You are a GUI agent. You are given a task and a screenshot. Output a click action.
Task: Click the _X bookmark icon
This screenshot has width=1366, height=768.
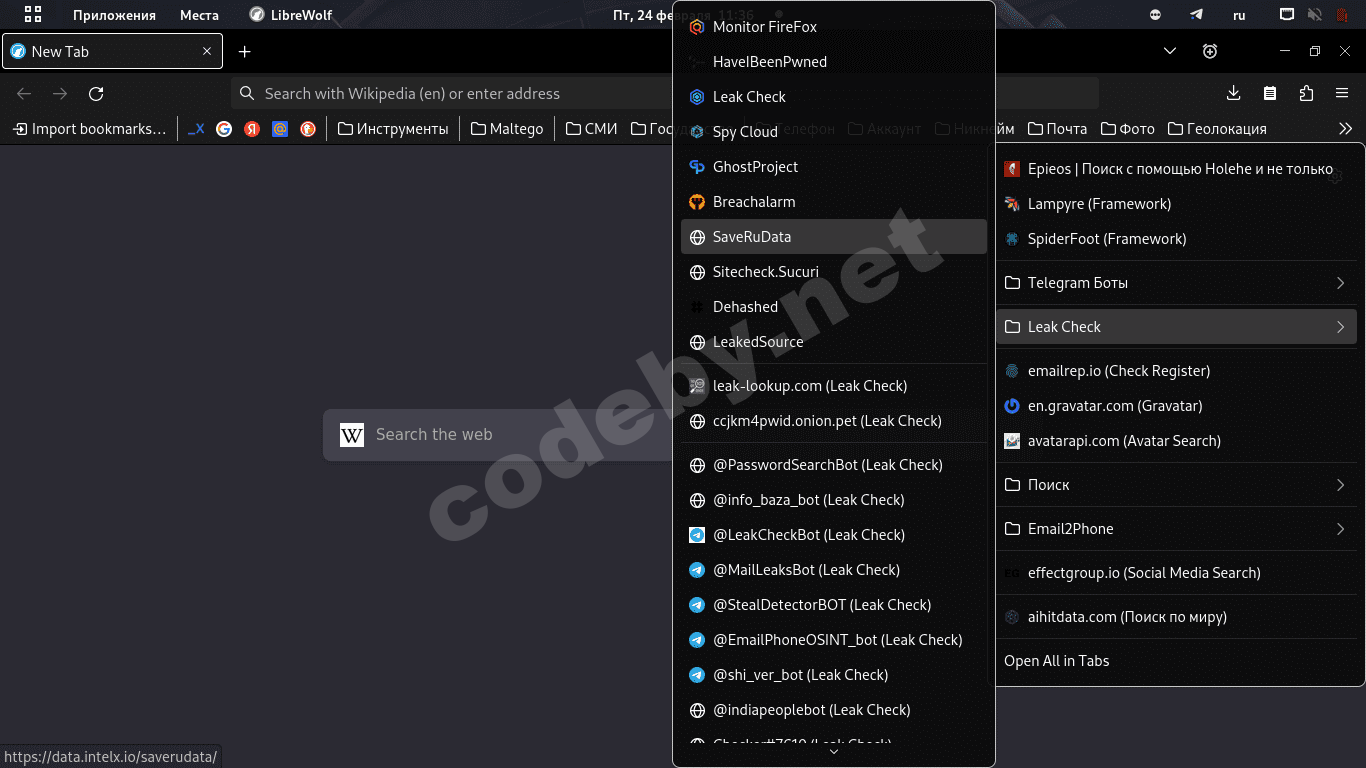coord(196,129)
